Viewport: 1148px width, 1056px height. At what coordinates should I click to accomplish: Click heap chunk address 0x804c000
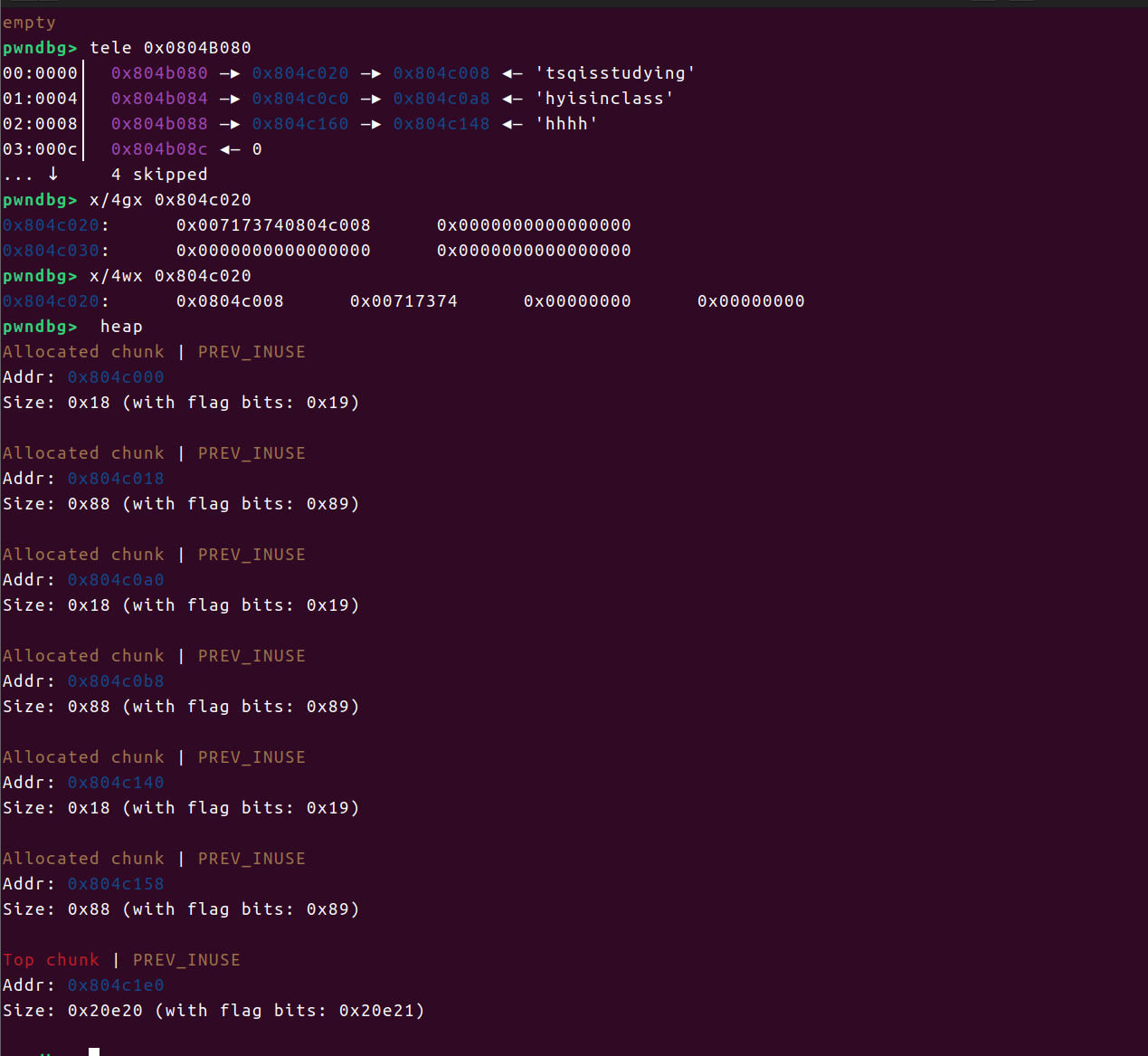(116, 377)
